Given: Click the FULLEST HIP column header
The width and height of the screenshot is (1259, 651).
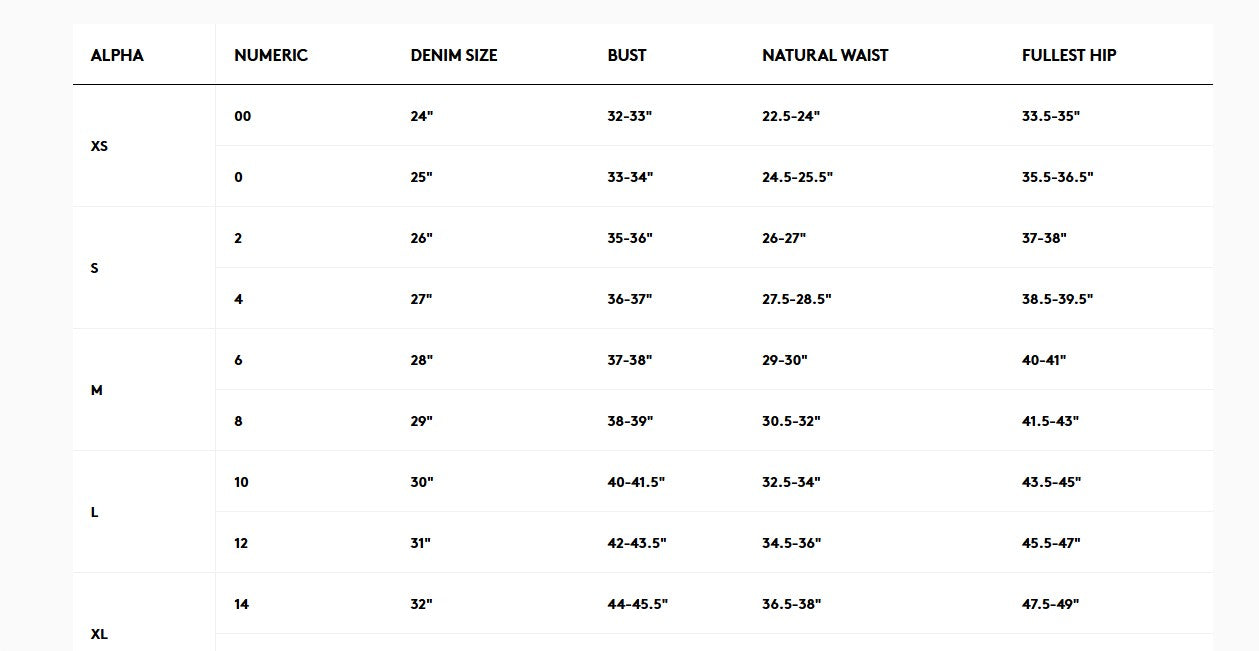Looking at the screenshot, I should [x=1069, y=55].
